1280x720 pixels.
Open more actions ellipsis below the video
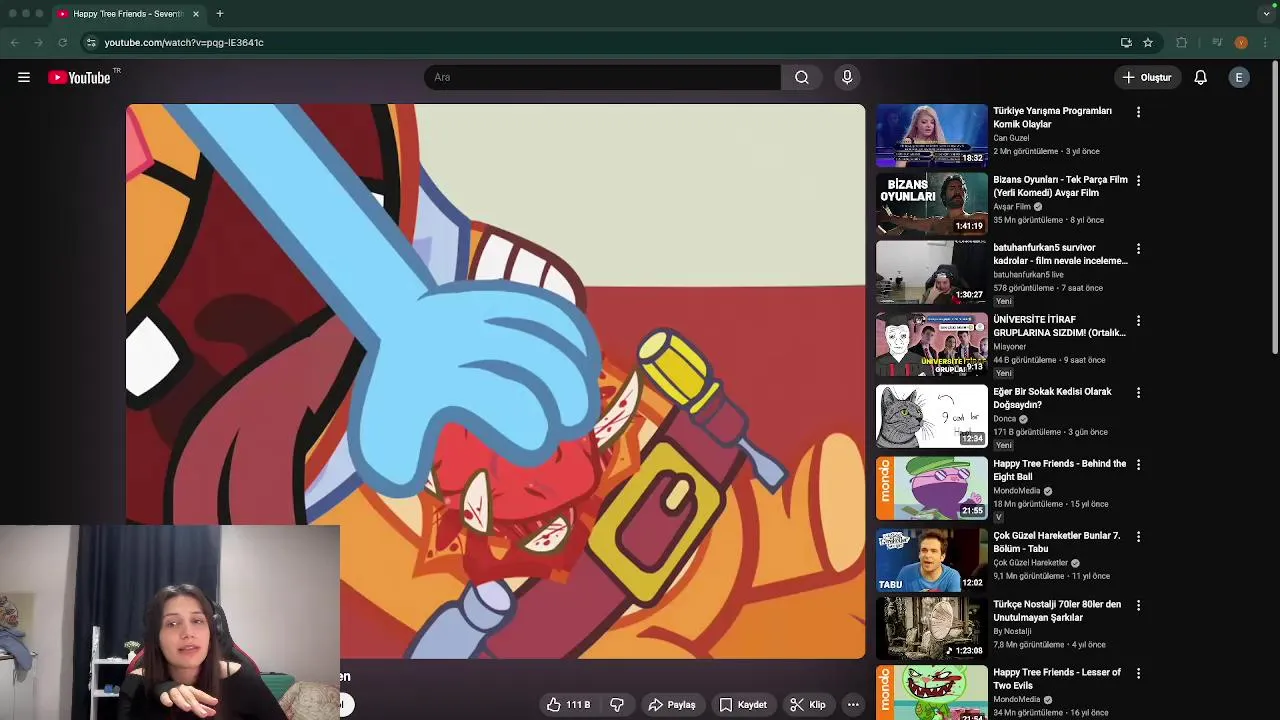[x=853, y=705]
